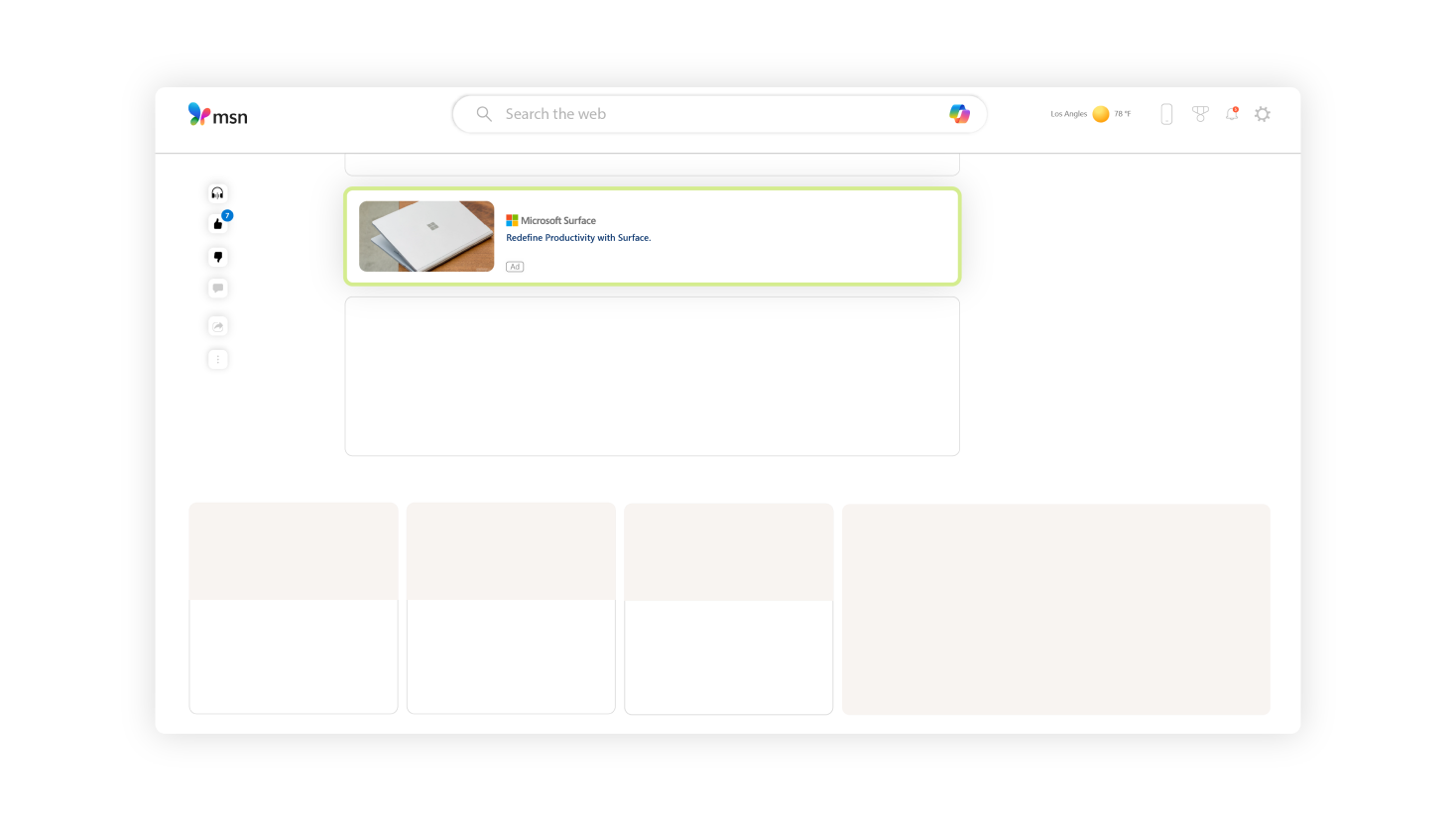Open the settings gear

click(1263, 114)
